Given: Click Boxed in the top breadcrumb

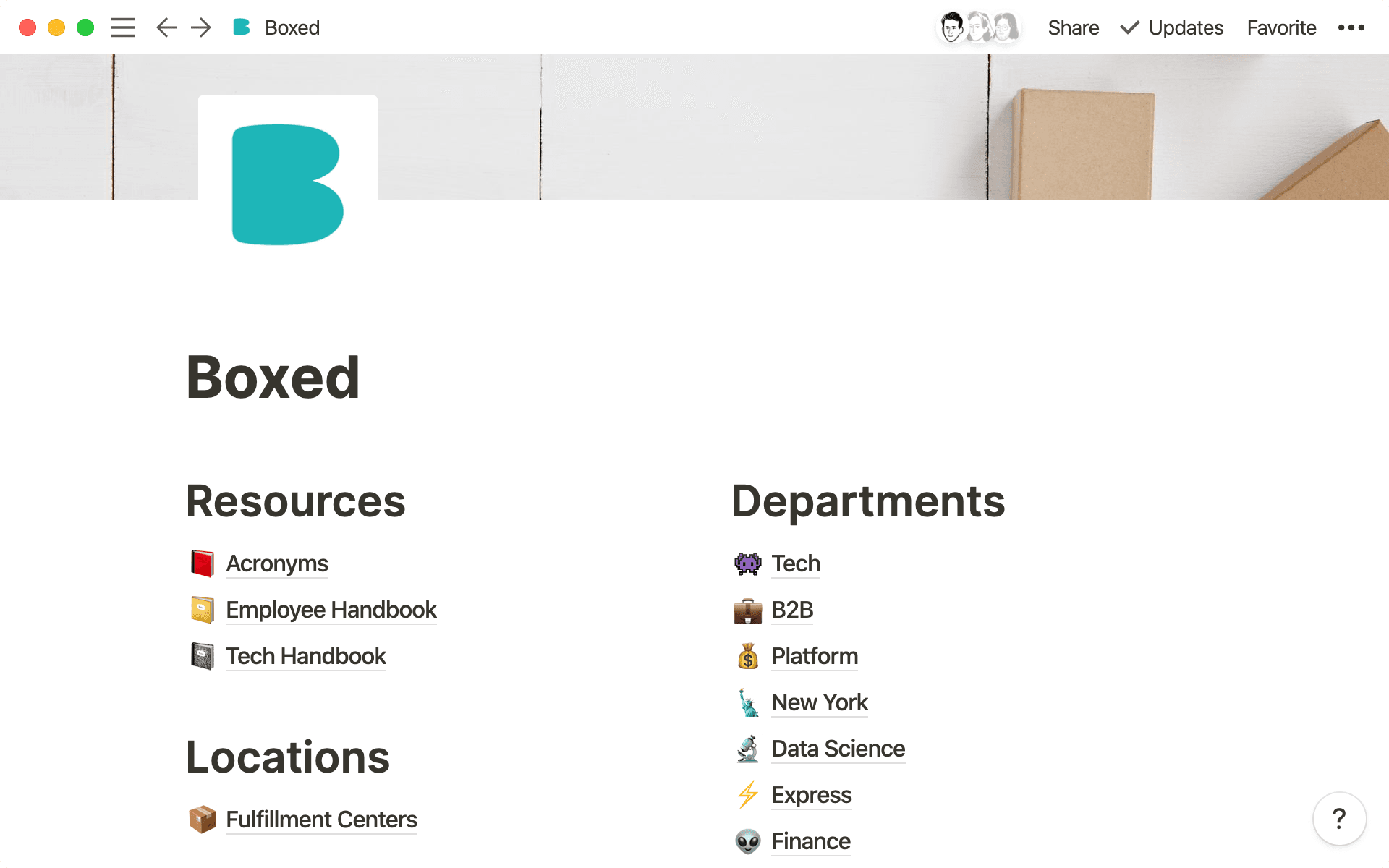Looking at the screenshot, I should [292, 27].
